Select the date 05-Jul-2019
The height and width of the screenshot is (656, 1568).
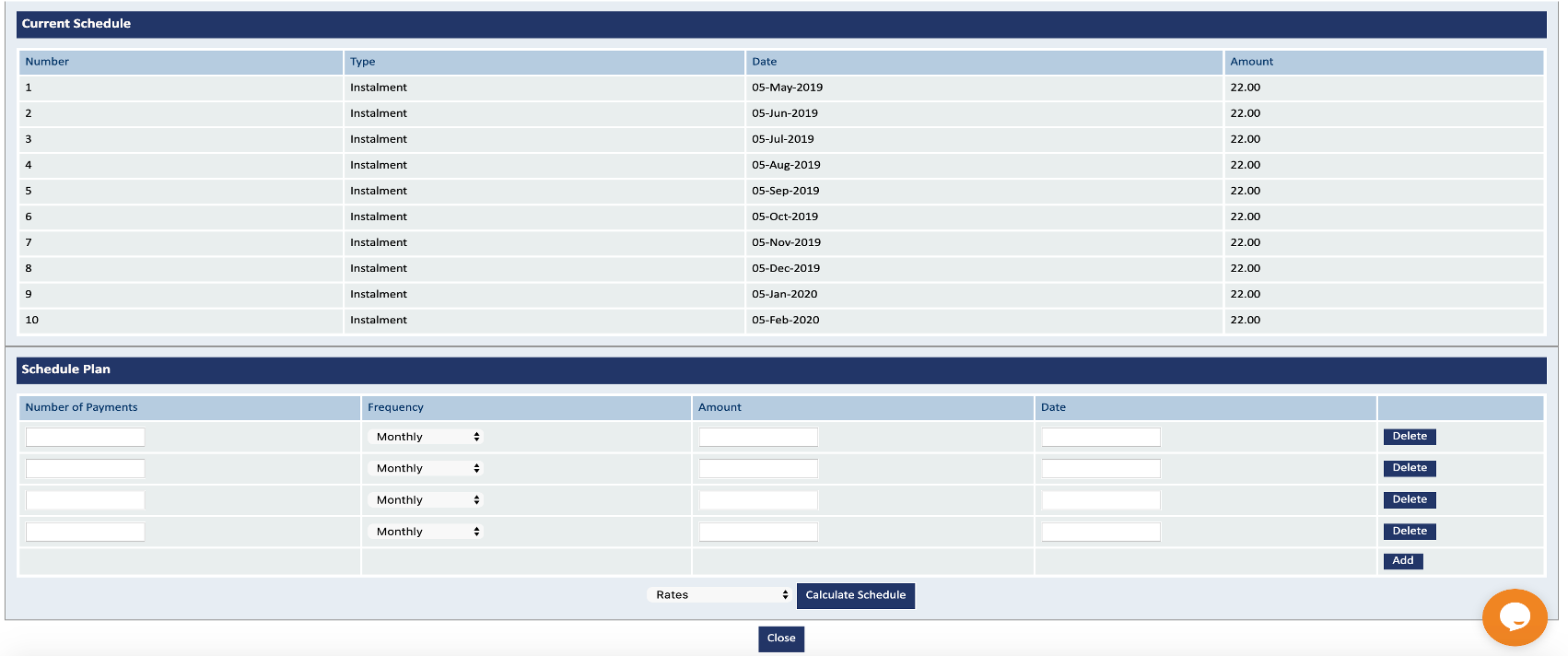pos(782,139)
